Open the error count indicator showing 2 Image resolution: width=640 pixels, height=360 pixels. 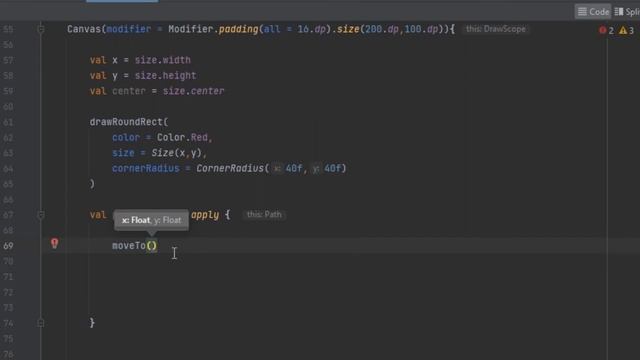(606, 30)
